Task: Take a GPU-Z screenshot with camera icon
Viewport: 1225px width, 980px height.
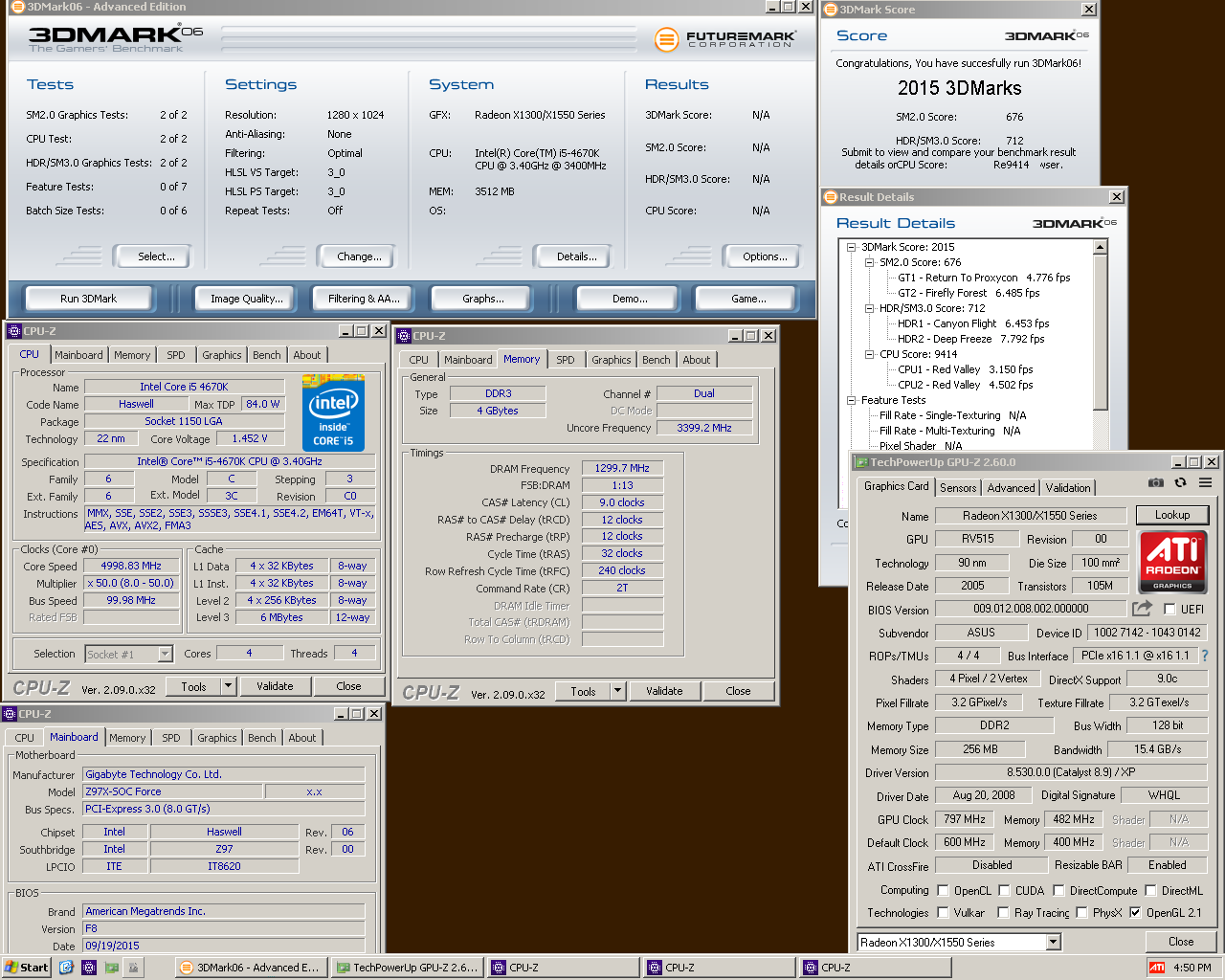Action: [x=1156, y=482]
